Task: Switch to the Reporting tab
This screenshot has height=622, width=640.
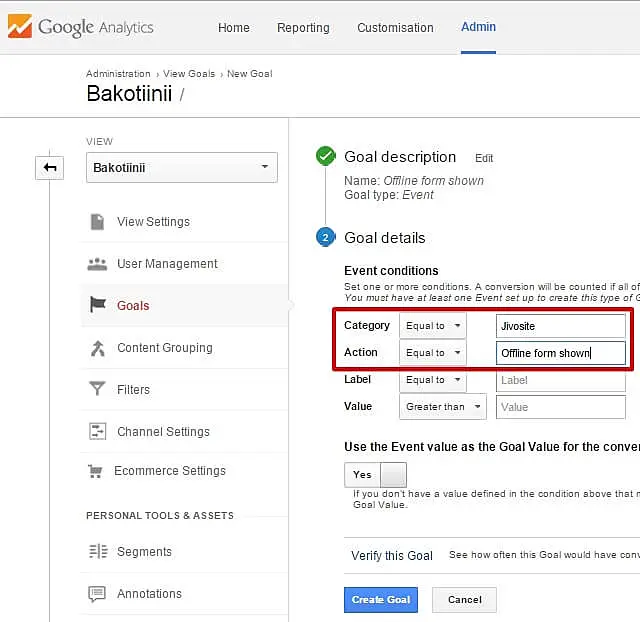Action: 302,28
